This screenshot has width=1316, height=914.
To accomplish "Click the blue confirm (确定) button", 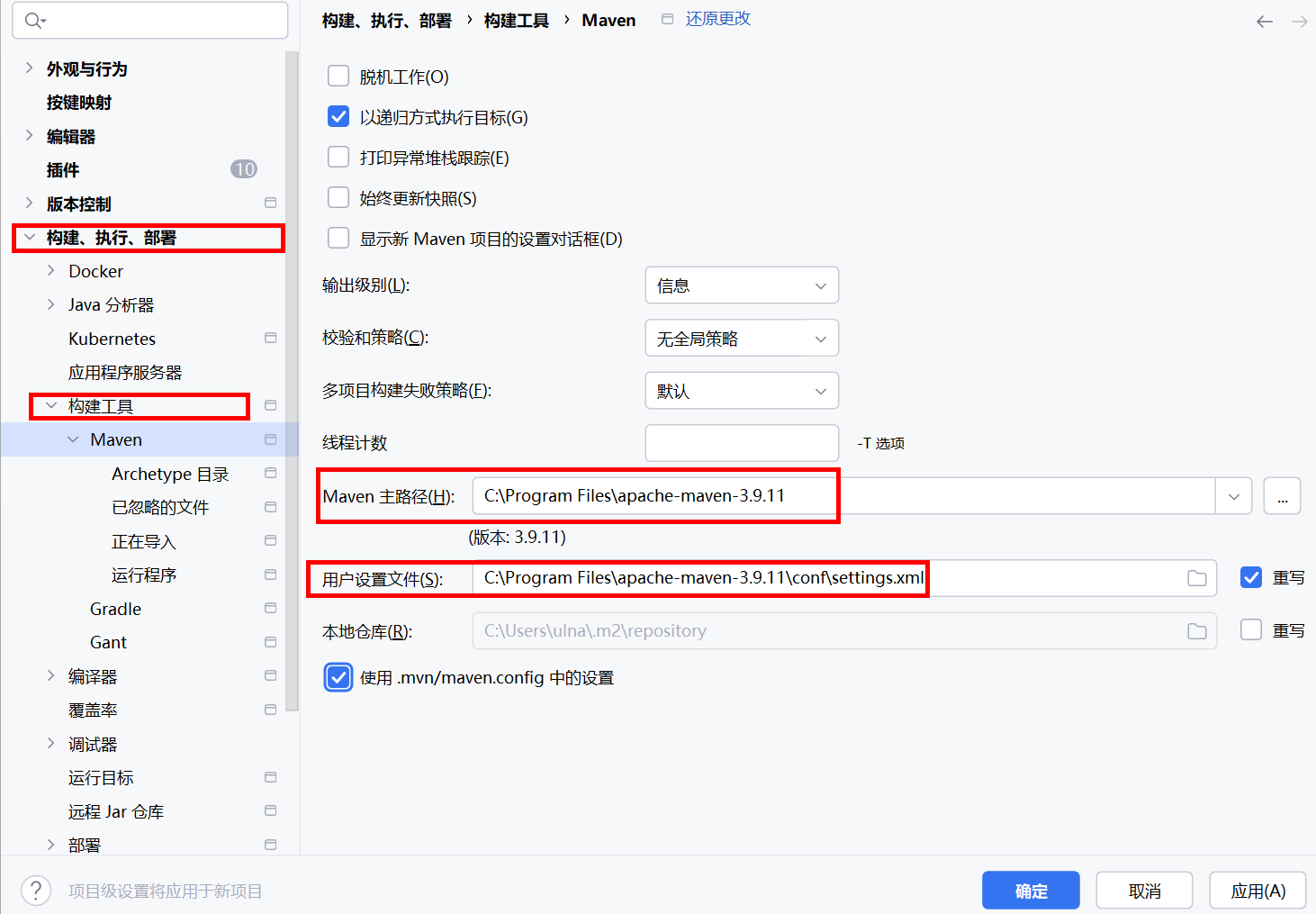I will 1031,891.
